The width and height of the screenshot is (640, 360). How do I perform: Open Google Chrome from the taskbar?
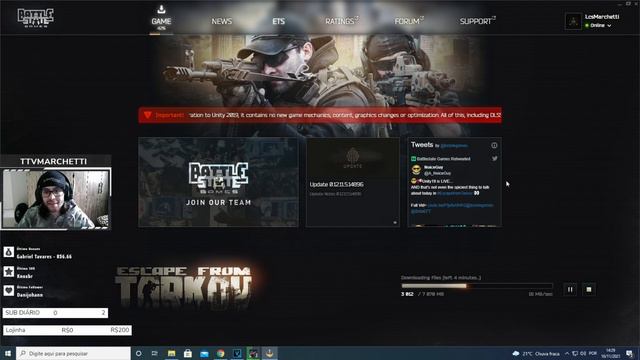[220, 353]
